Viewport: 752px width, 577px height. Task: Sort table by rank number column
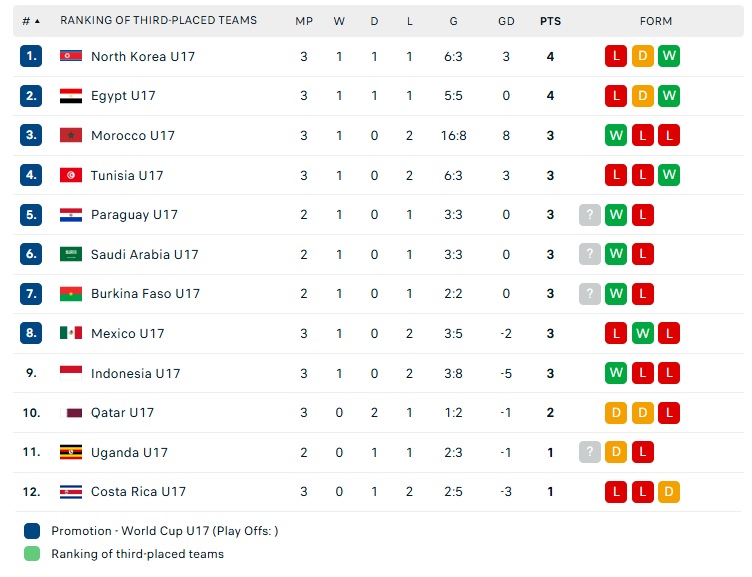(31, 21)
